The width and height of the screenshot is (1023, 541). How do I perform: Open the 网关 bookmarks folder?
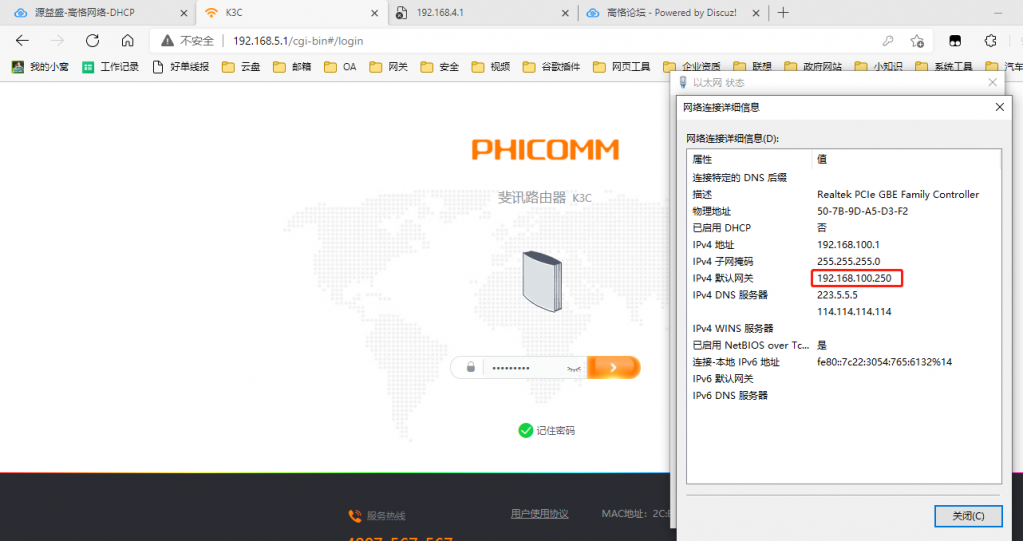click(388, 67)
